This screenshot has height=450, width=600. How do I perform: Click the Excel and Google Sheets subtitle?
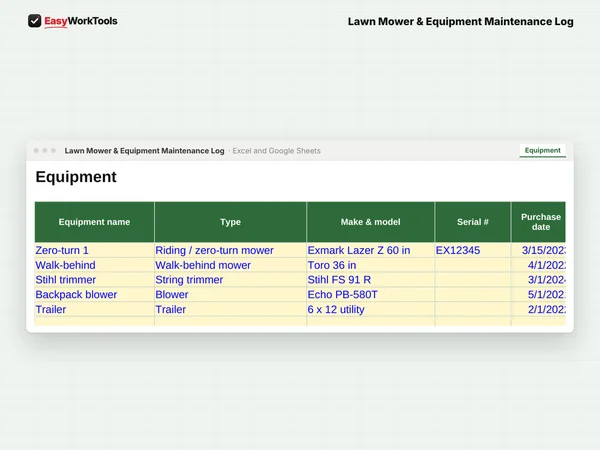276,151
